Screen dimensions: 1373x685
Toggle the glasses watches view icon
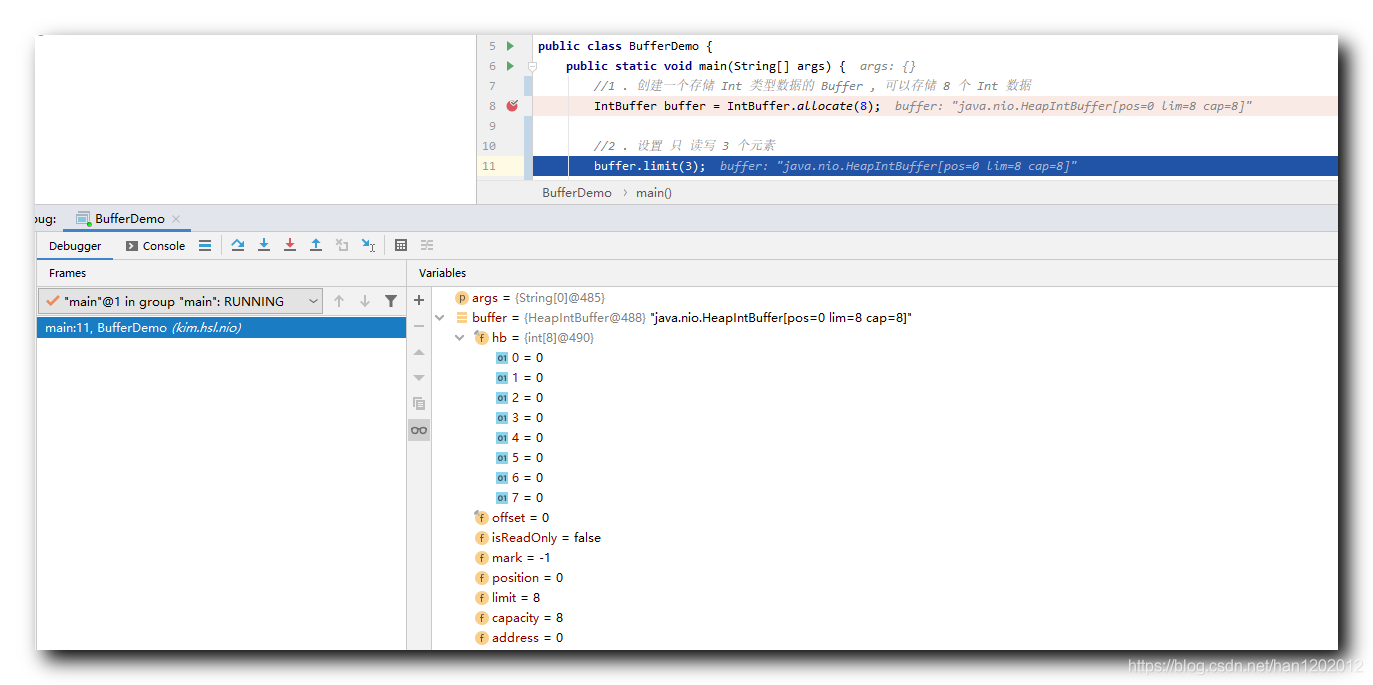(x=419, y=430)
